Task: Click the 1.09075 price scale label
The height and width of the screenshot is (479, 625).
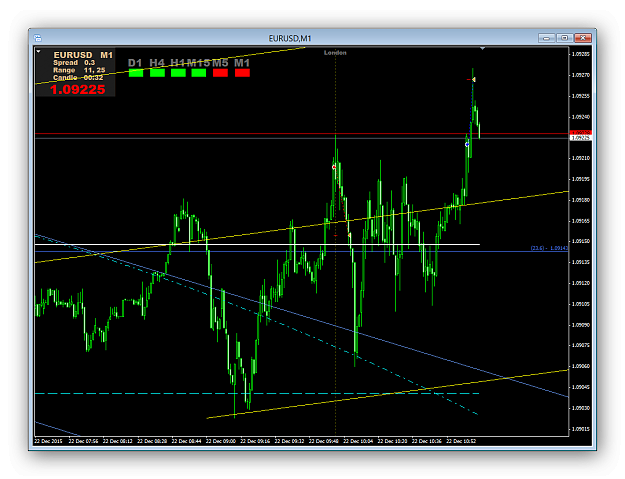Action: tap(581, 346)
